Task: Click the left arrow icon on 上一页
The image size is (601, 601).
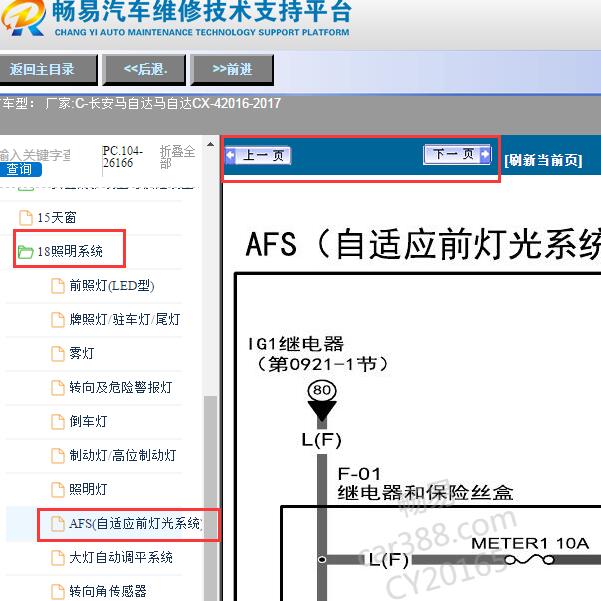Action: tap(230, 156)
